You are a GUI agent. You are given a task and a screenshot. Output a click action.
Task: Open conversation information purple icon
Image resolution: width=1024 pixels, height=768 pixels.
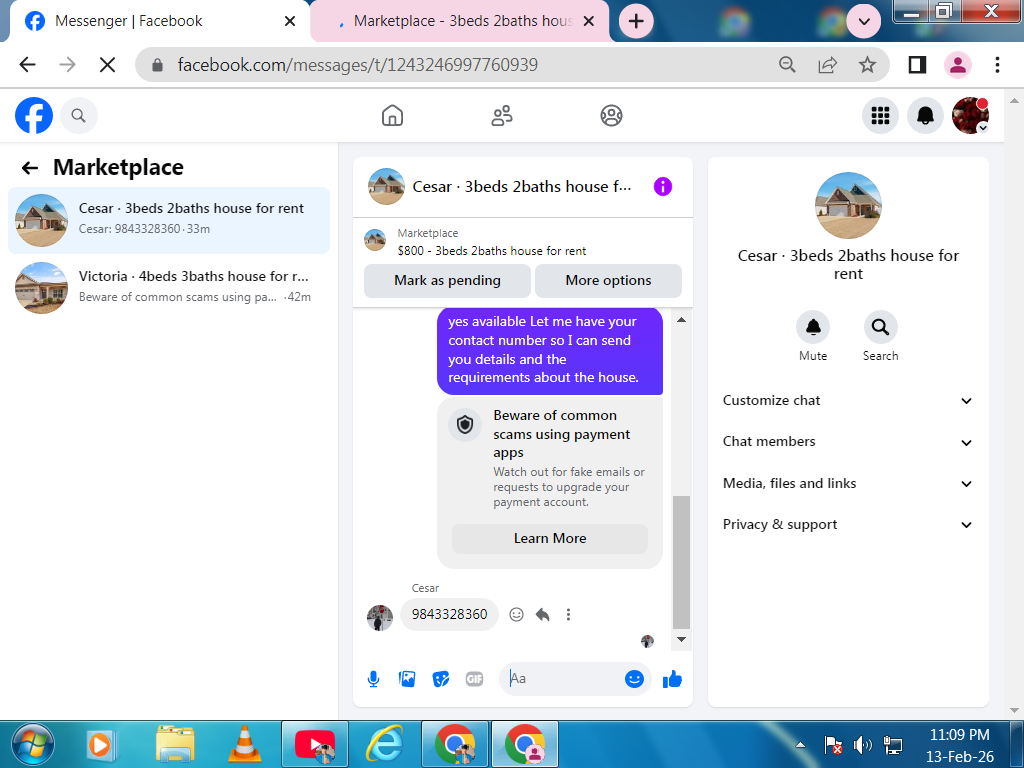click(x=662, y=187)
